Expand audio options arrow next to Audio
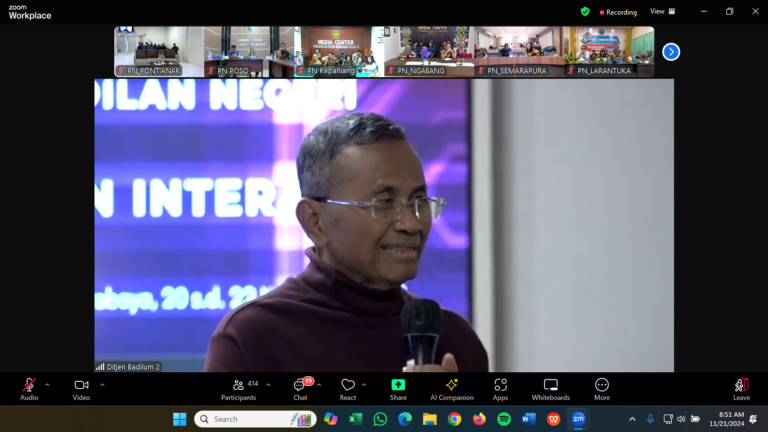 47,384
